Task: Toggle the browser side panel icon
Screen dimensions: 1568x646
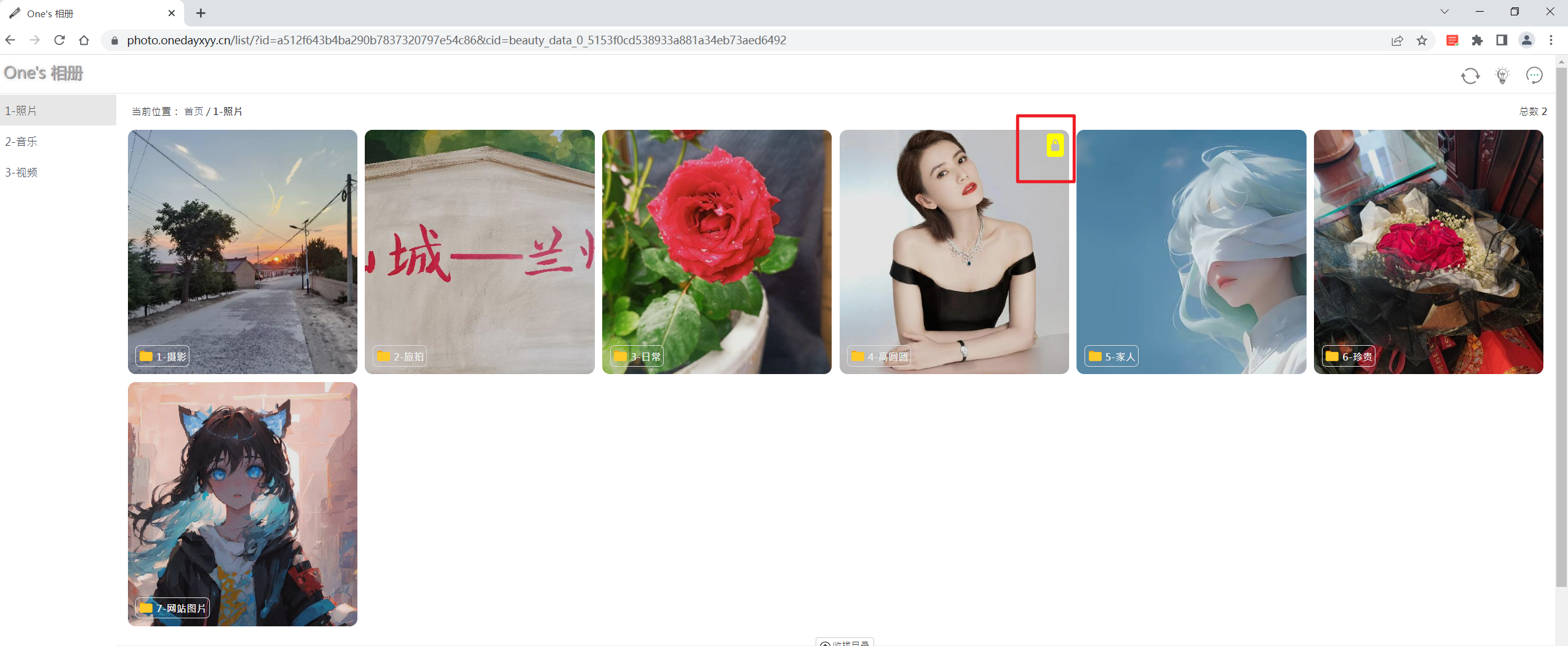Action: click(1502, 40)
